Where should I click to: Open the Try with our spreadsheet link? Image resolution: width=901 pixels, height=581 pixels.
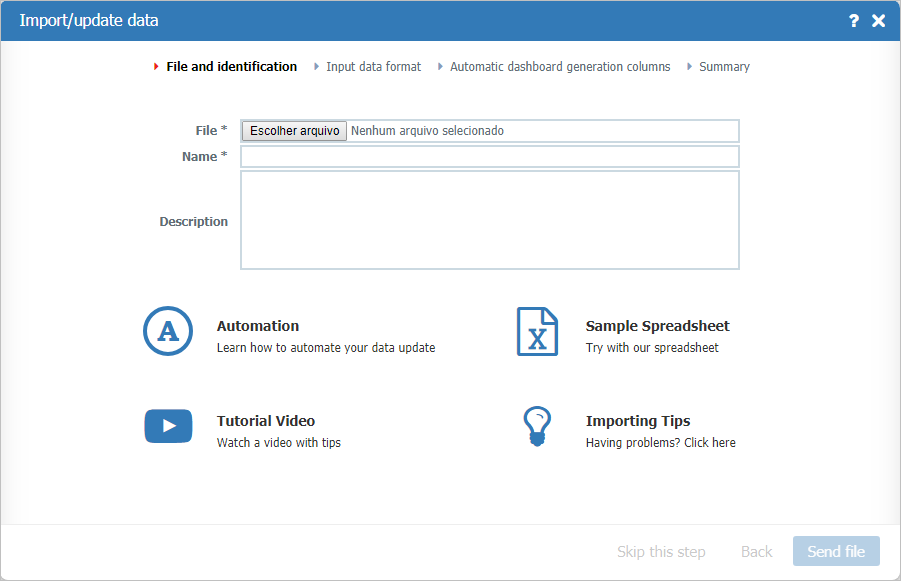tap(652, 348)
